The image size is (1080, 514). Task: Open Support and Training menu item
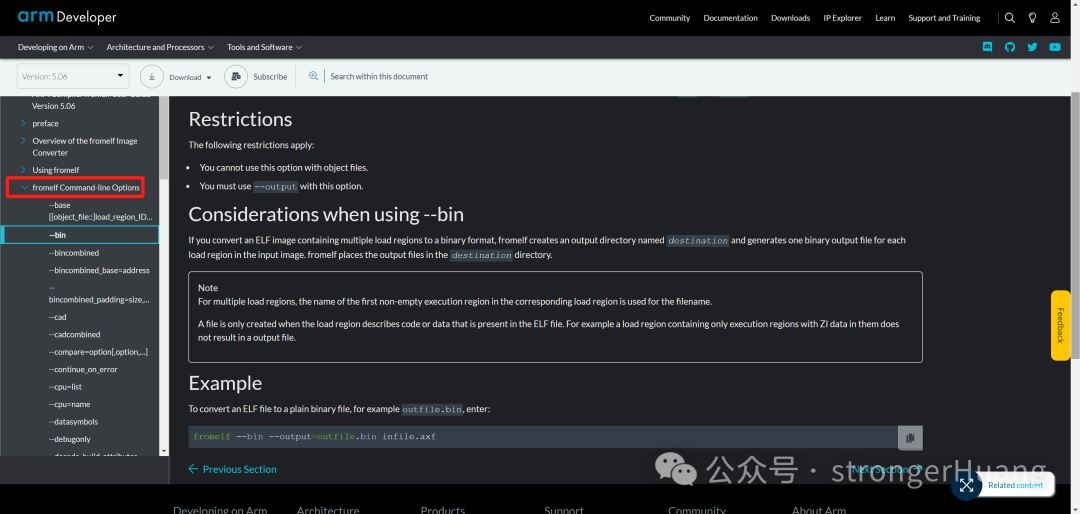[x=944, y=18]
